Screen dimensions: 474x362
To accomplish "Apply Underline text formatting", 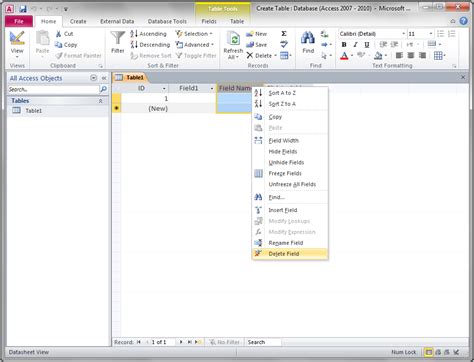I will click(367, 45).
